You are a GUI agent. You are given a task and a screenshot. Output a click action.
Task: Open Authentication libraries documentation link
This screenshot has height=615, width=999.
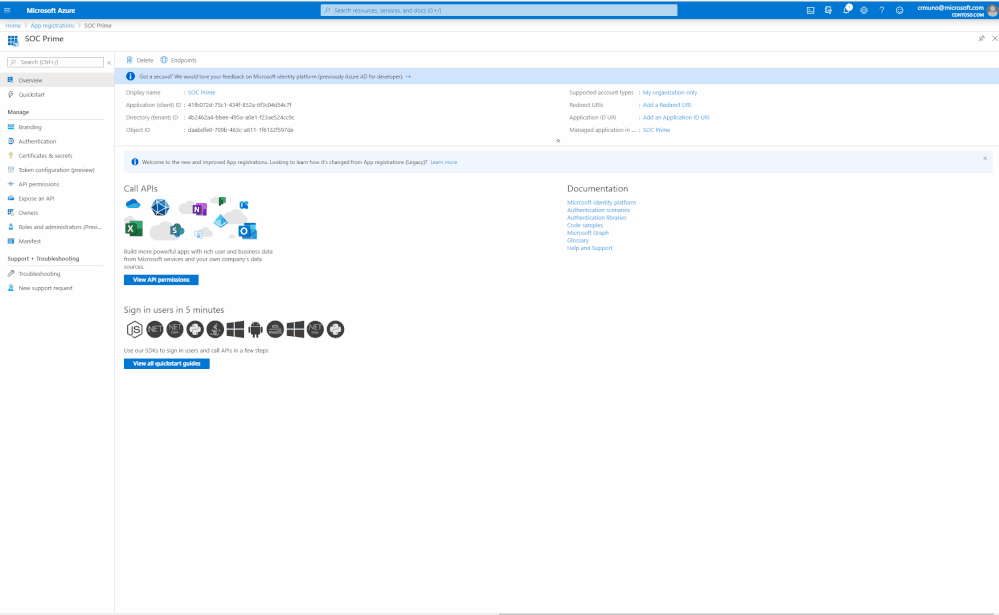click(x=596, y=218)
